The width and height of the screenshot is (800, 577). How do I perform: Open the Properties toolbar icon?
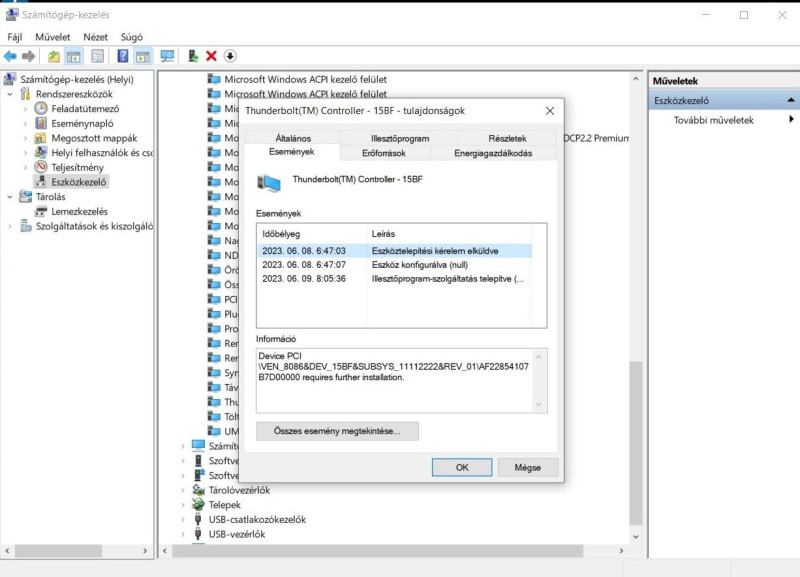97,56
